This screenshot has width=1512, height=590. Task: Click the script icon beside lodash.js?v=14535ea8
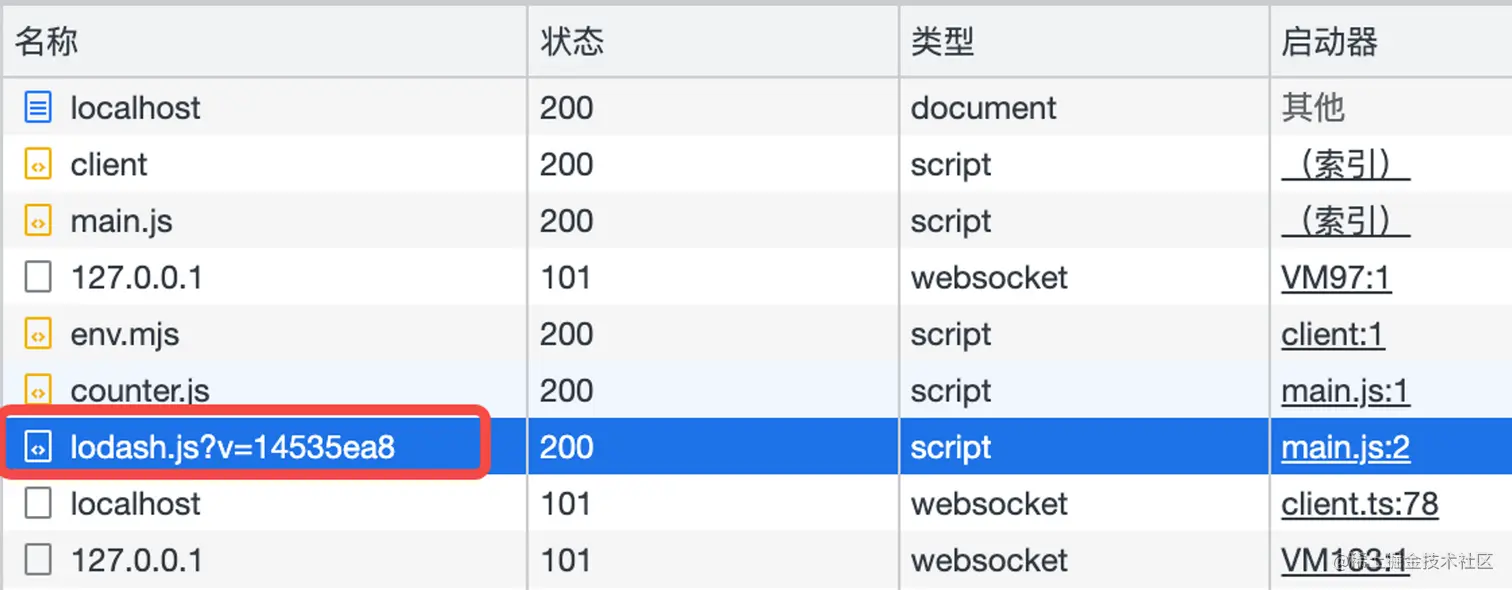[x=38, y=447]
